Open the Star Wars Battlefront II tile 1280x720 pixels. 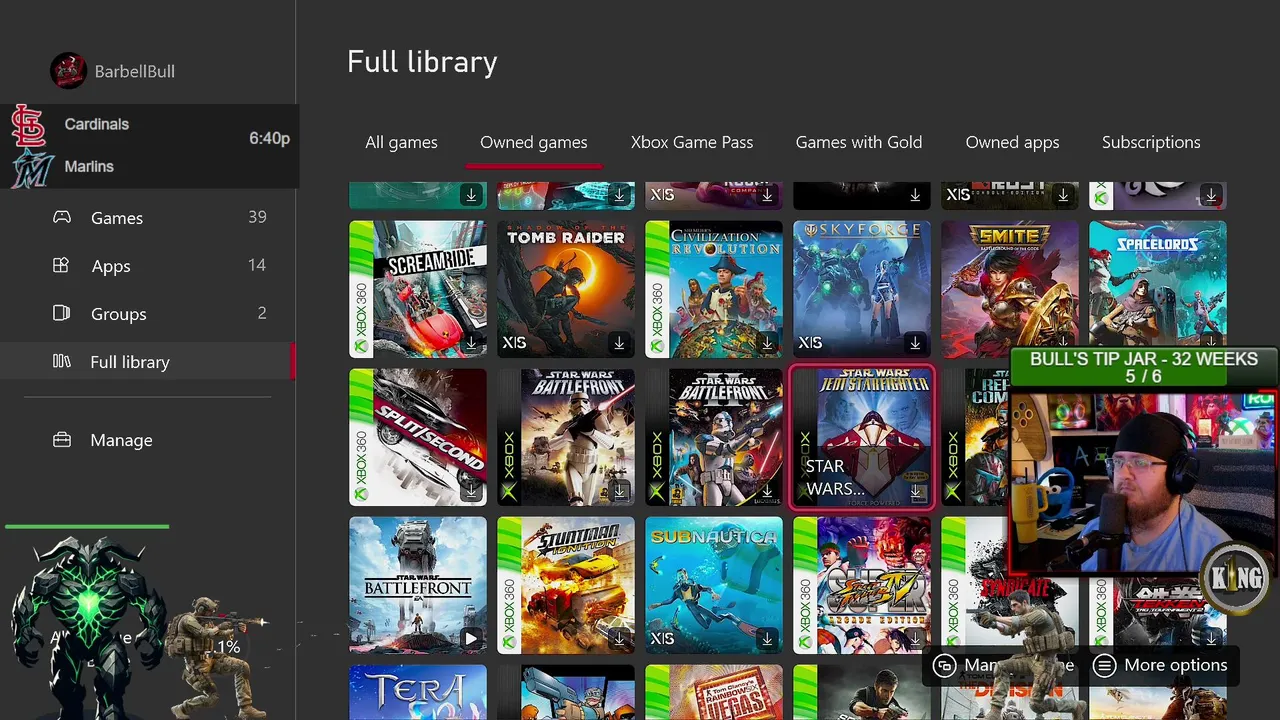[714, 437]
